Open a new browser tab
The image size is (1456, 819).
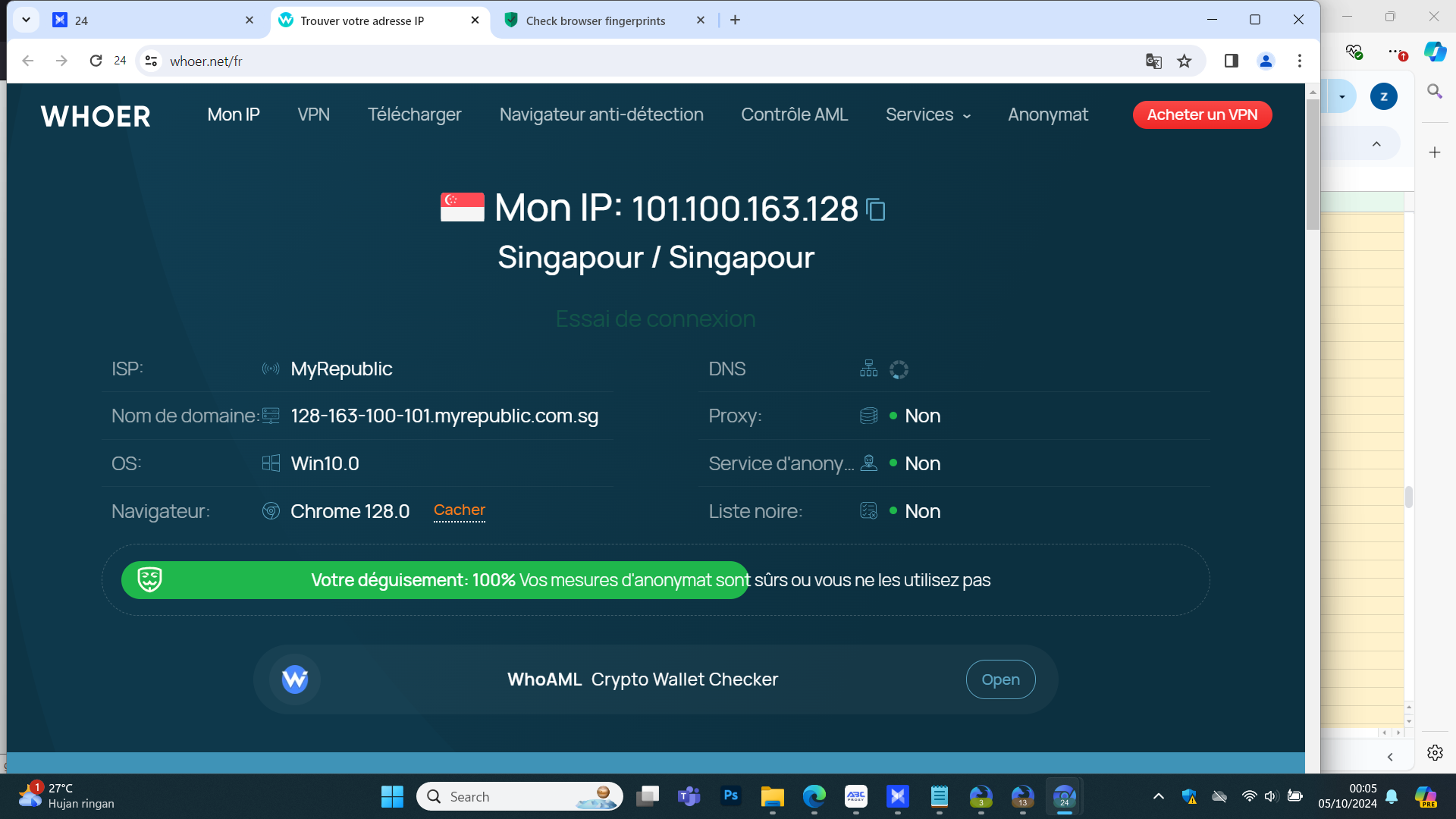pos(735,20)
